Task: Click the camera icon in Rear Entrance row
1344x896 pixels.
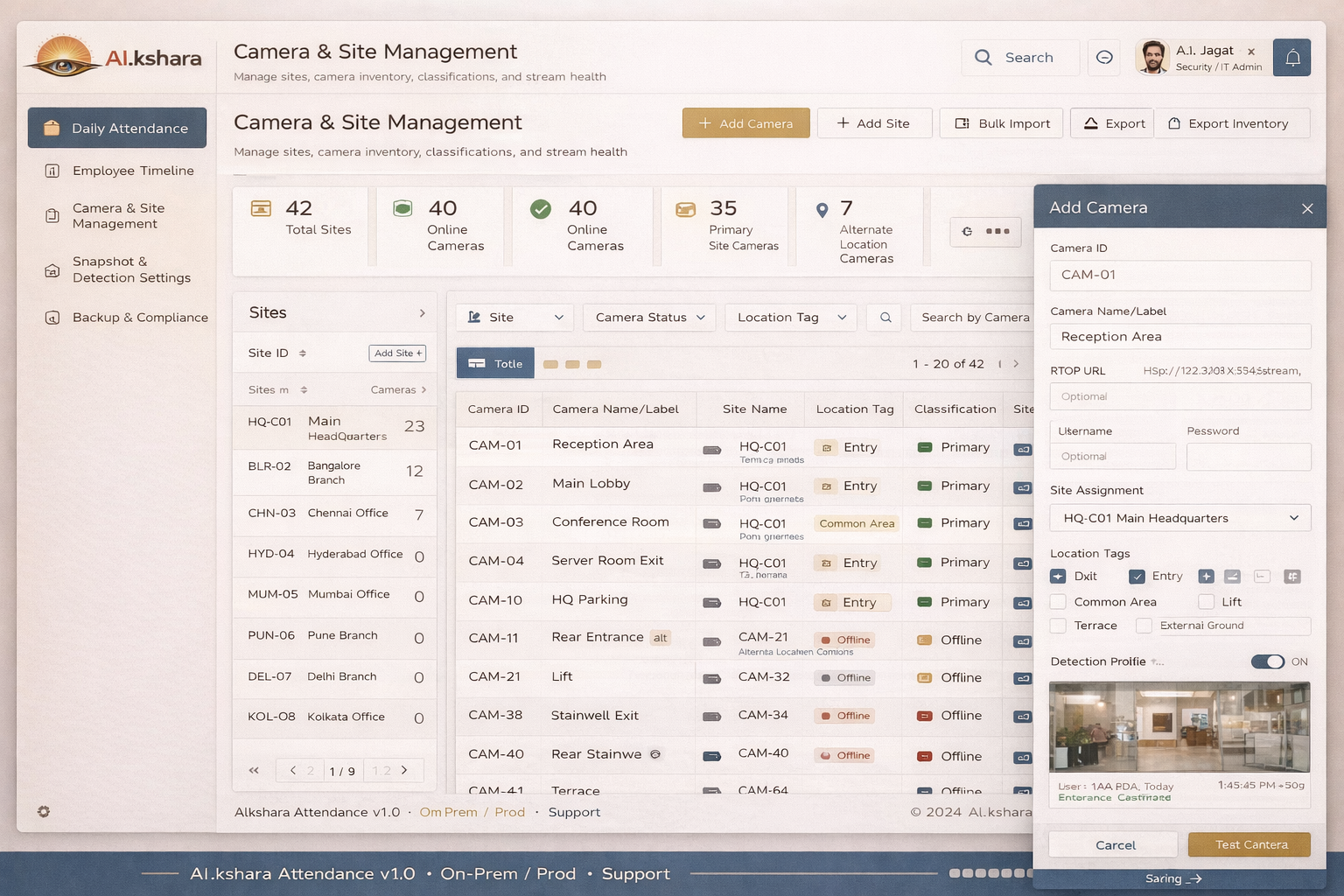Action: (712, 641)
